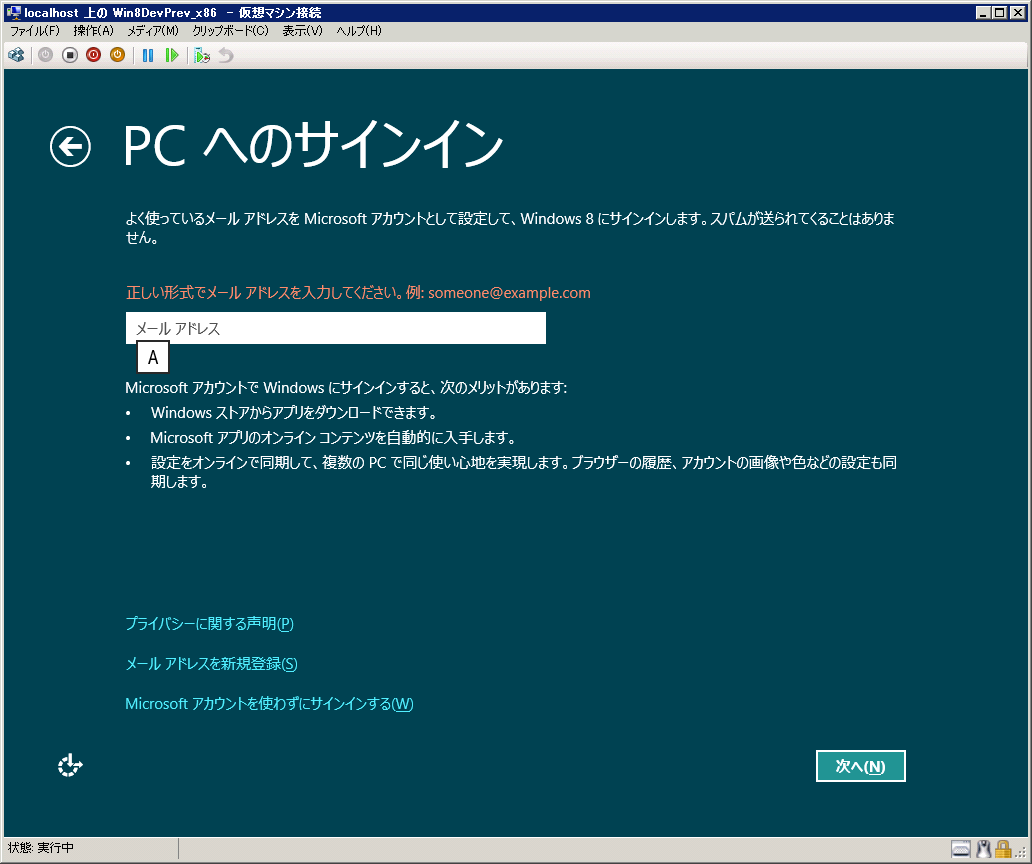This screenshot has width=1032, height=864.
Task: Click the keyboard status icon in status bar
Action: (960, 849)
